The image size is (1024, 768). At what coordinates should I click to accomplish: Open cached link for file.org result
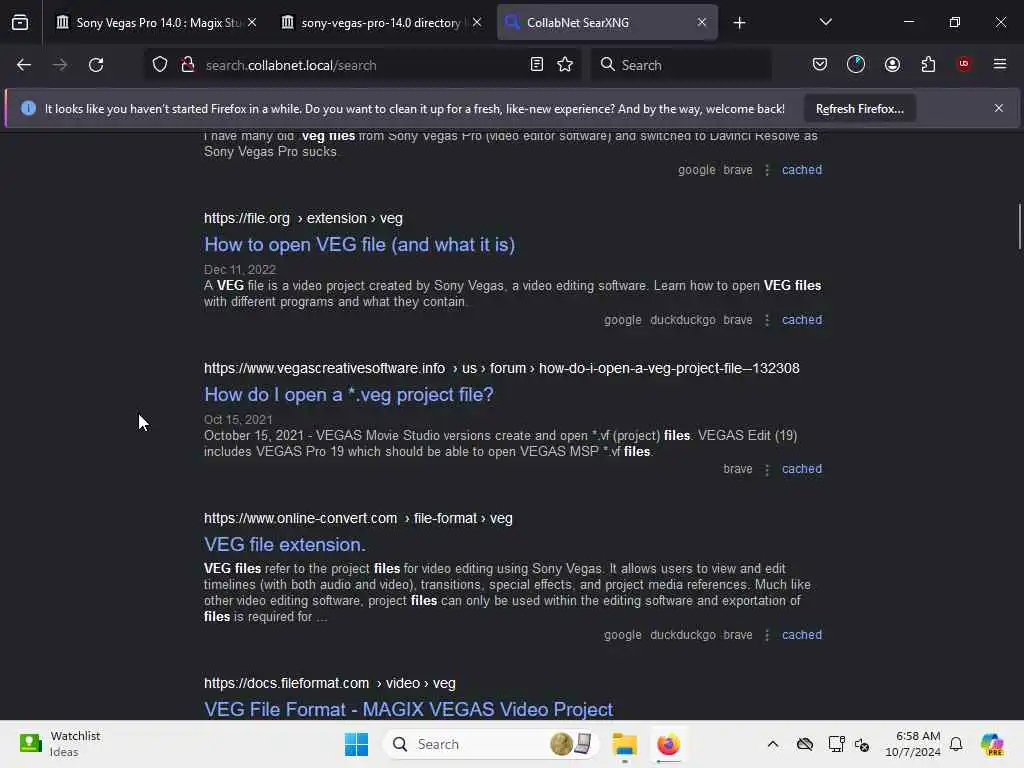click(x=802, y=320)
